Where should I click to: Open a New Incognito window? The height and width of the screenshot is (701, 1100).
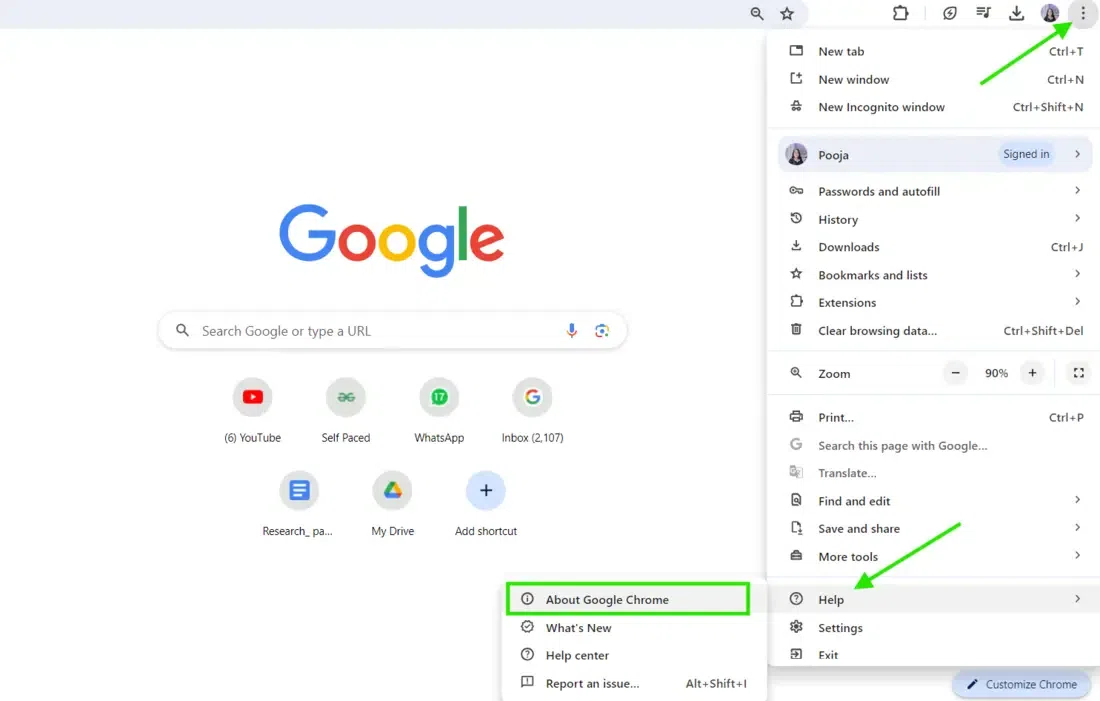(x=936, y=107)
